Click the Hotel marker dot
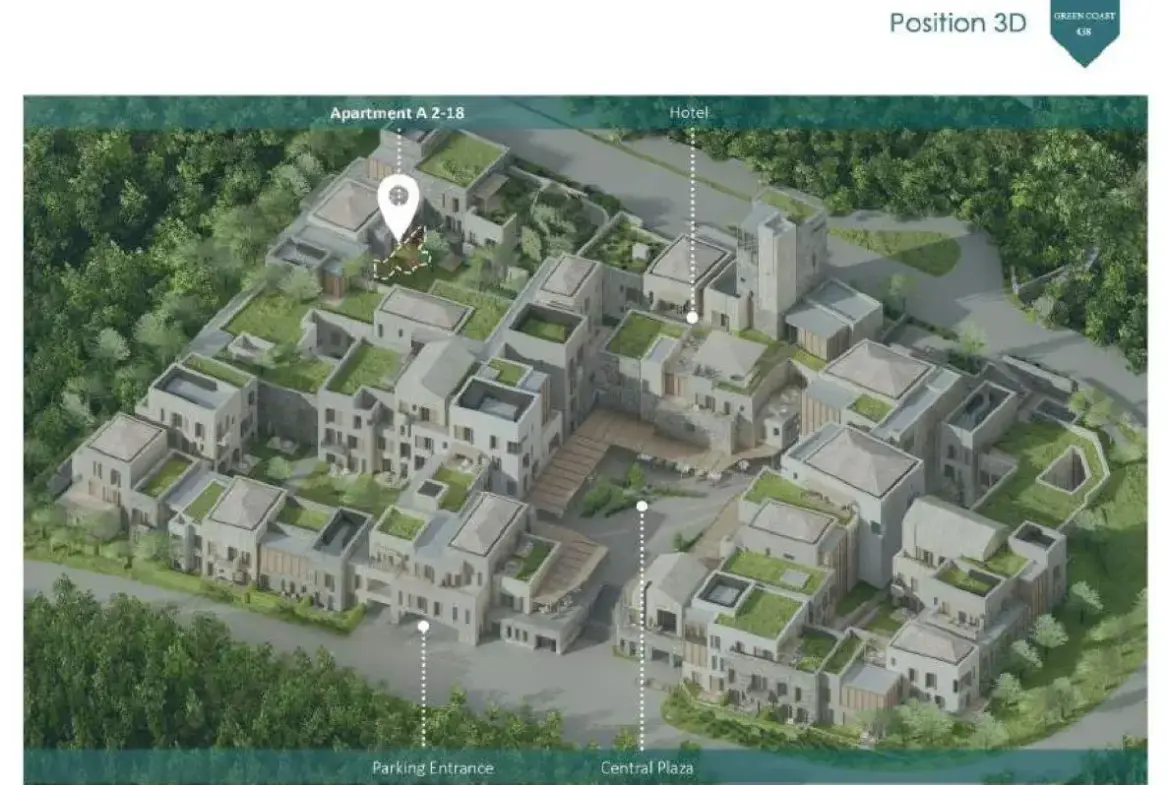This screenshot has width=1170, height=785. click(692, 318)
